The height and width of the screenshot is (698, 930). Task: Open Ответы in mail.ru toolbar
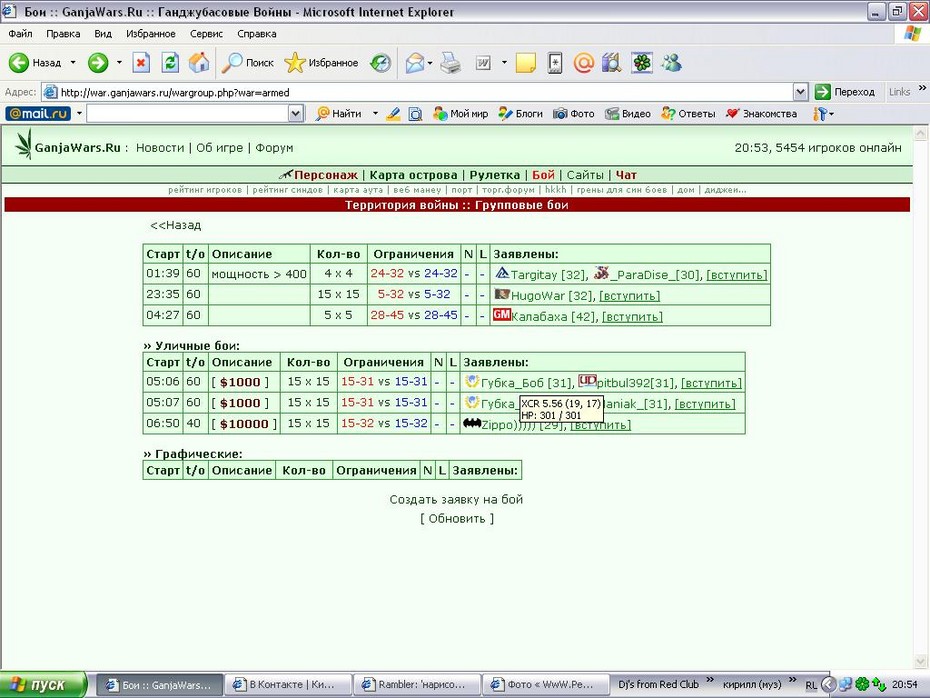689,114
